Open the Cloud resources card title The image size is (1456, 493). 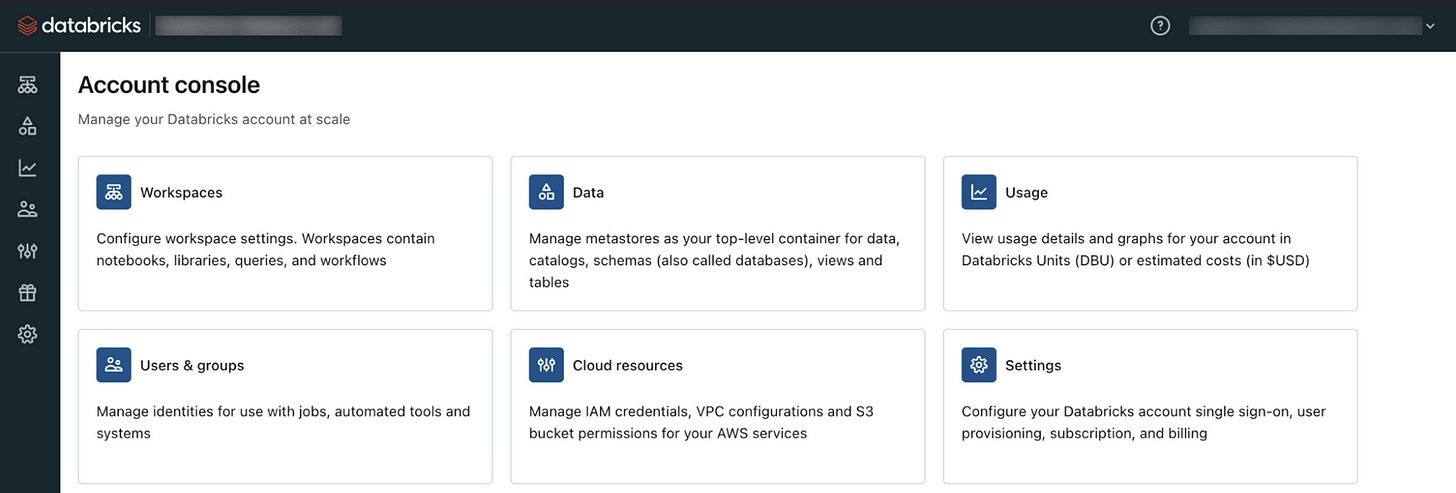[628, 365]
